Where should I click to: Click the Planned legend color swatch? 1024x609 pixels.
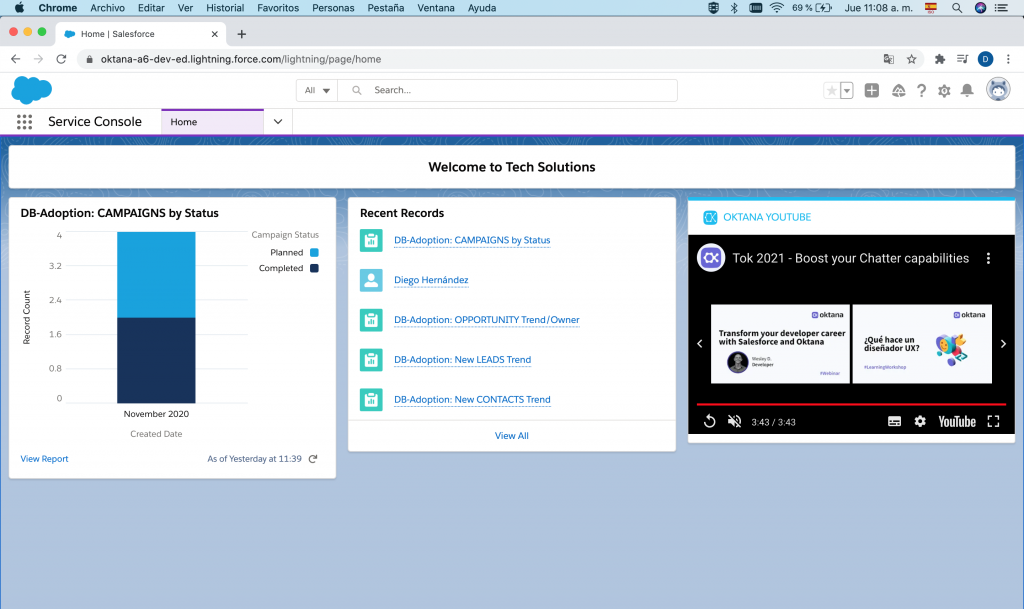[x=314, y=253]
